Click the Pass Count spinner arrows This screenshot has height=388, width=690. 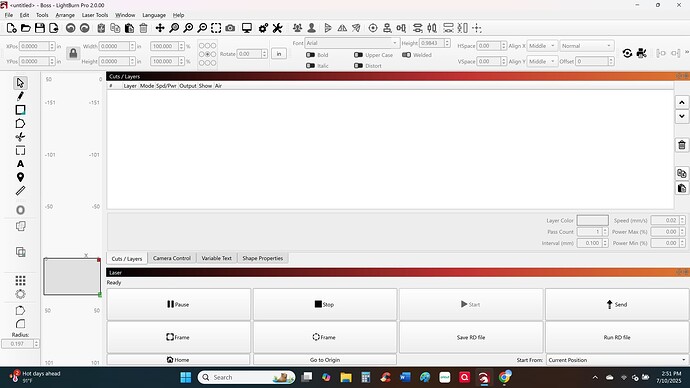click(x=605, y=231)
